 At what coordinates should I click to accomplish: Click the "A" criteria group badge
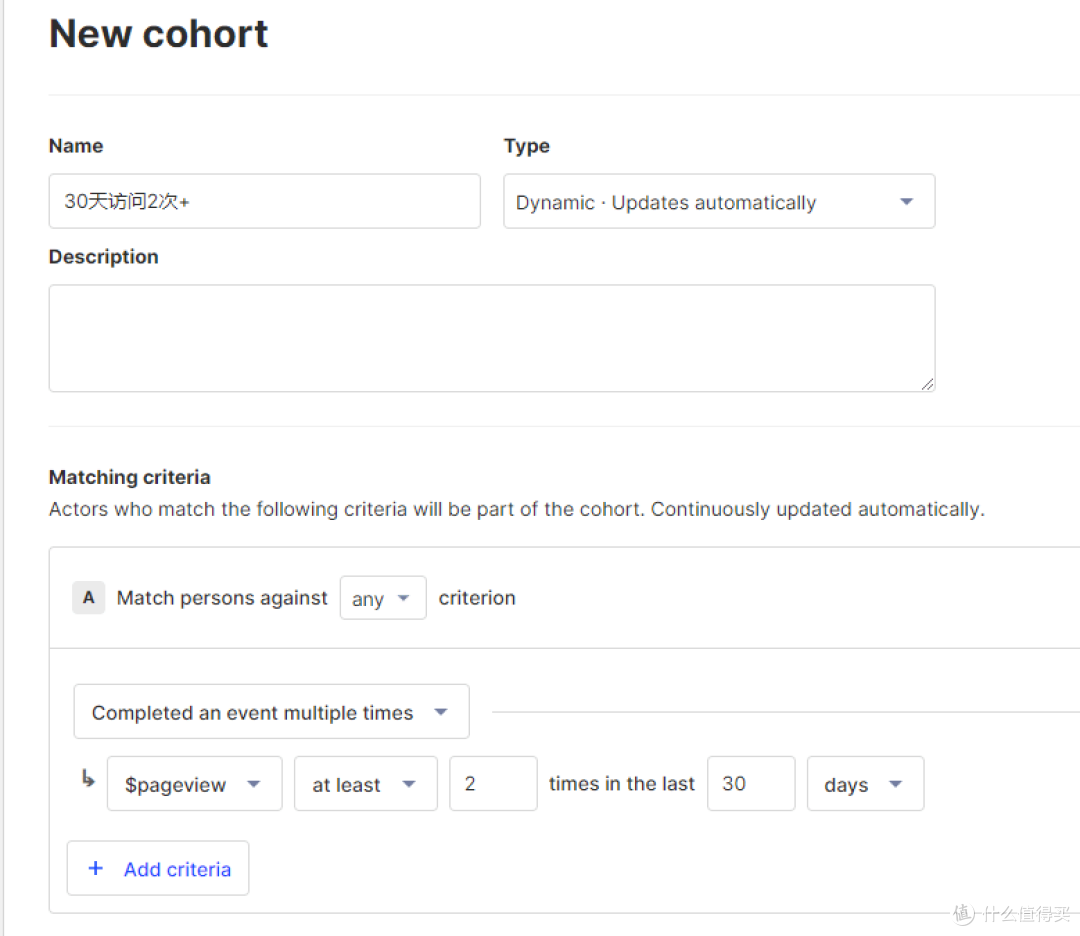tap(88, 598)
